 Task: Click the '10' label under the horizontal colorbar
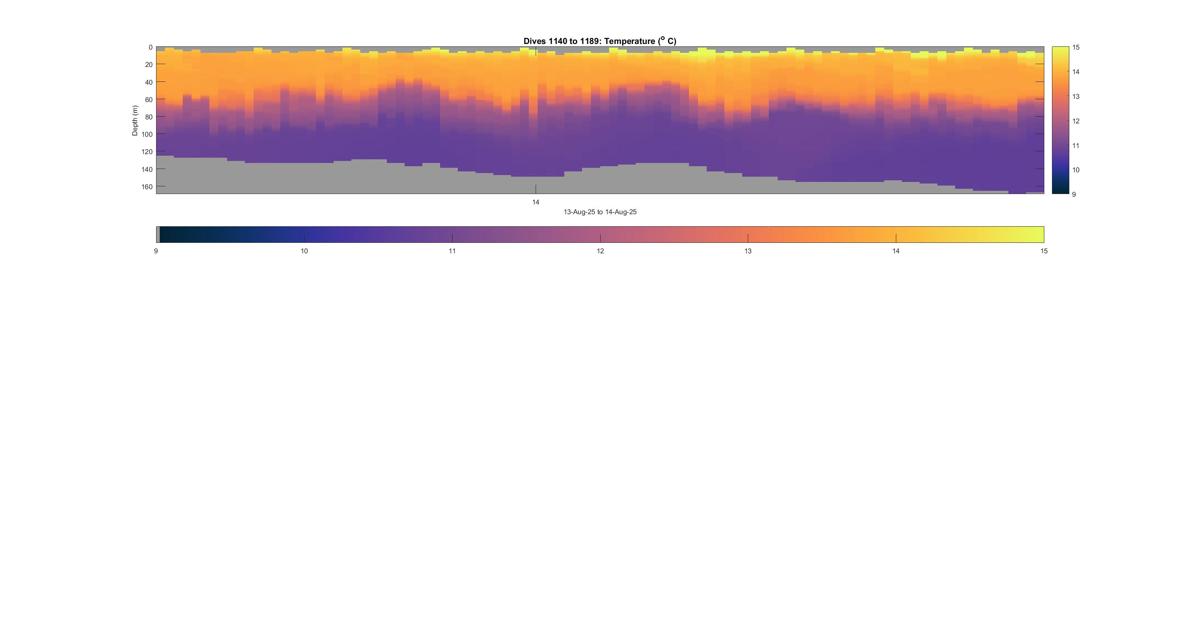click(x=304, y=251)
